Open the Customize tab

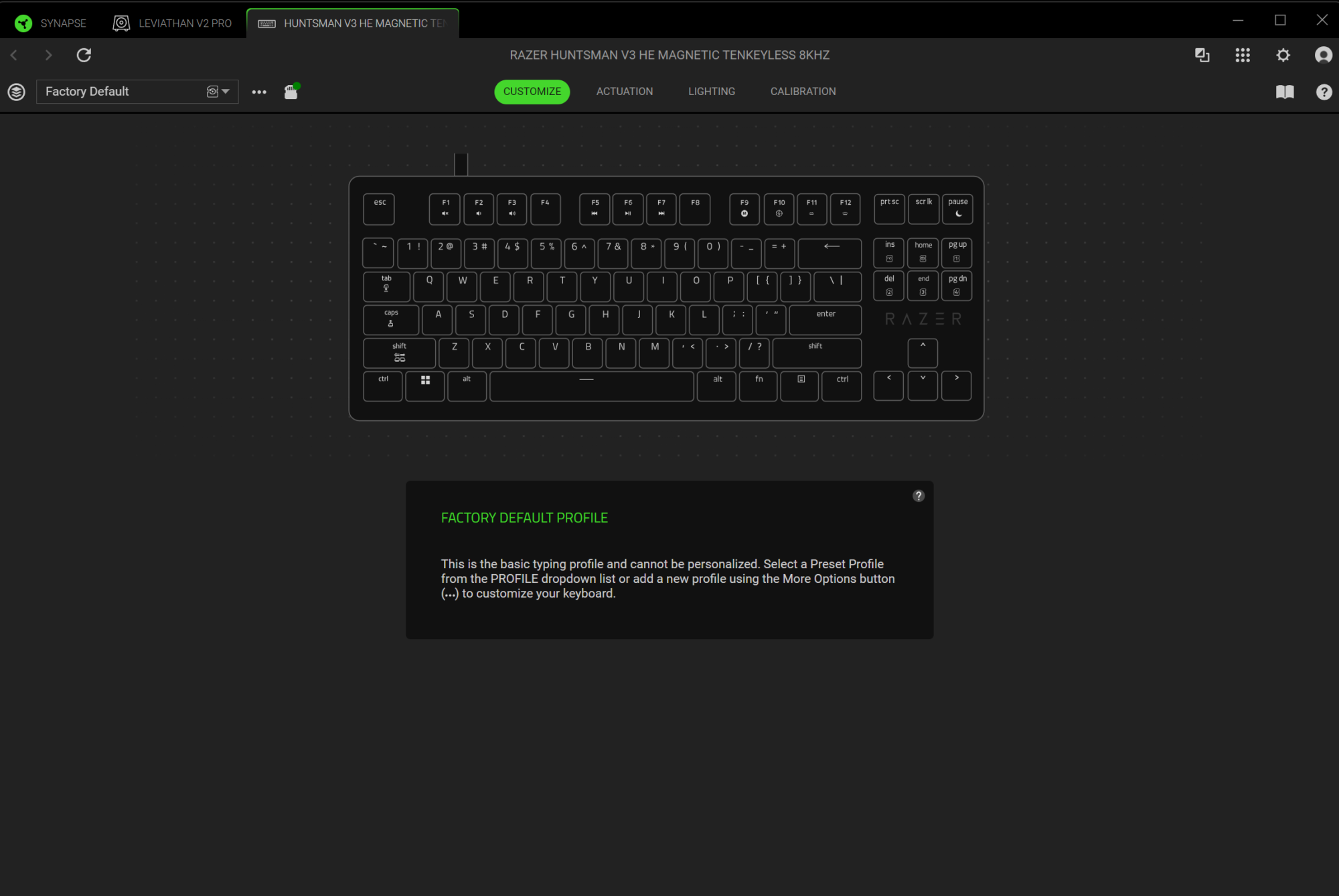(x=532, y=92)
